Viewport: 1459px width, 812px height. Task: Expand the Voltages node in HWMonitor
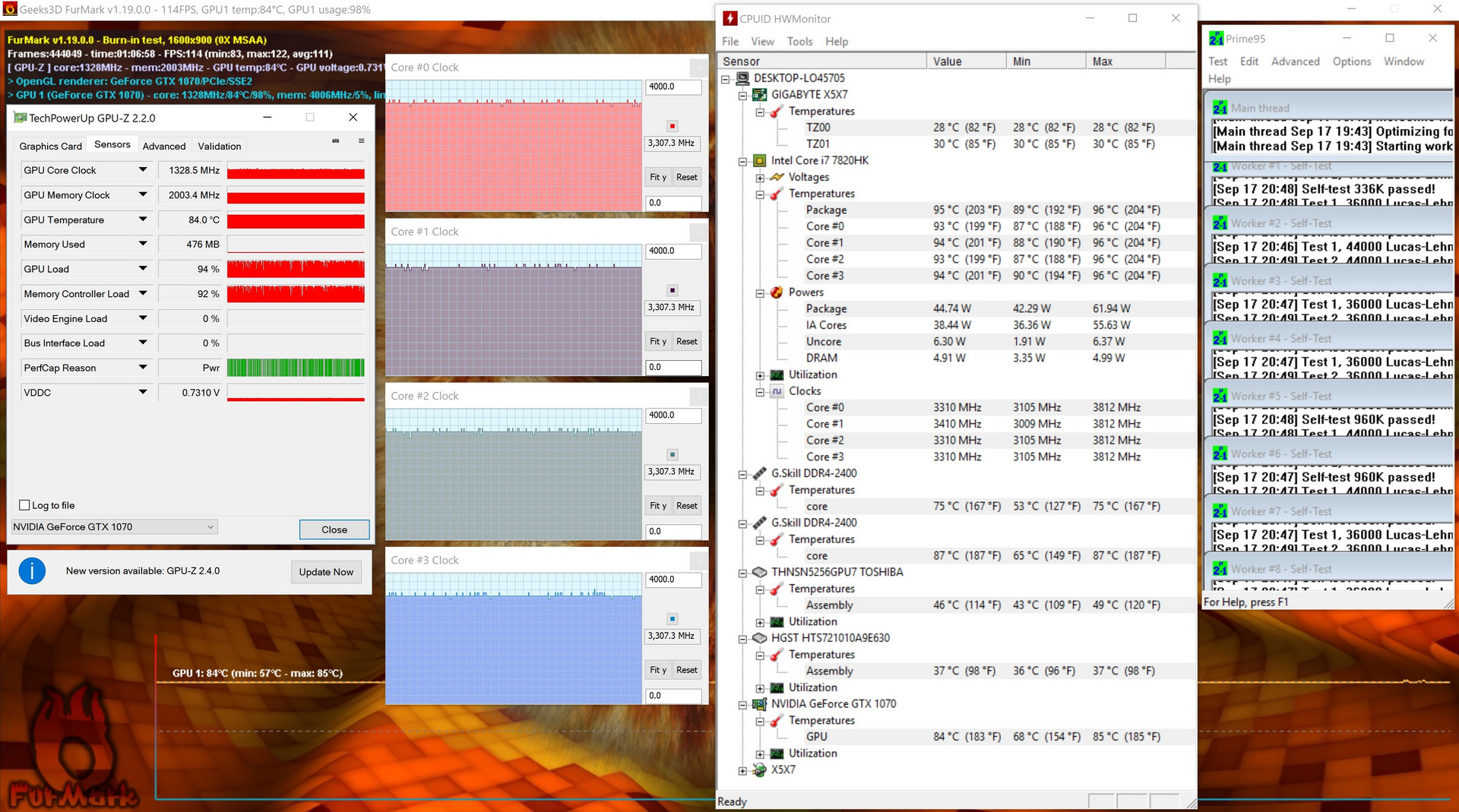(760, 178)
